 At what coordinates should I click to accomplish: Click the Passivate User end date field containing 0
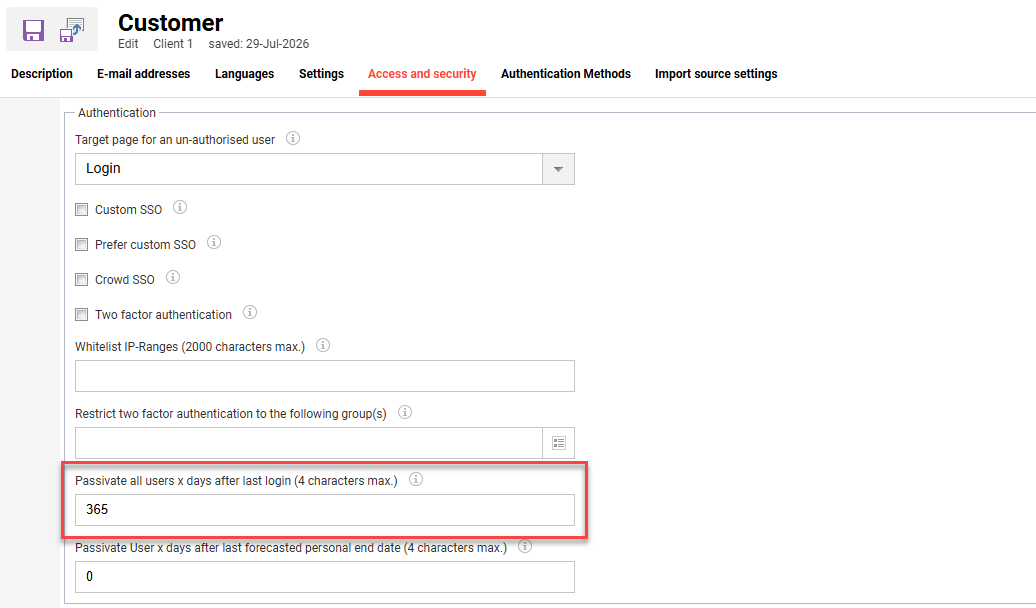pos(324,577)
